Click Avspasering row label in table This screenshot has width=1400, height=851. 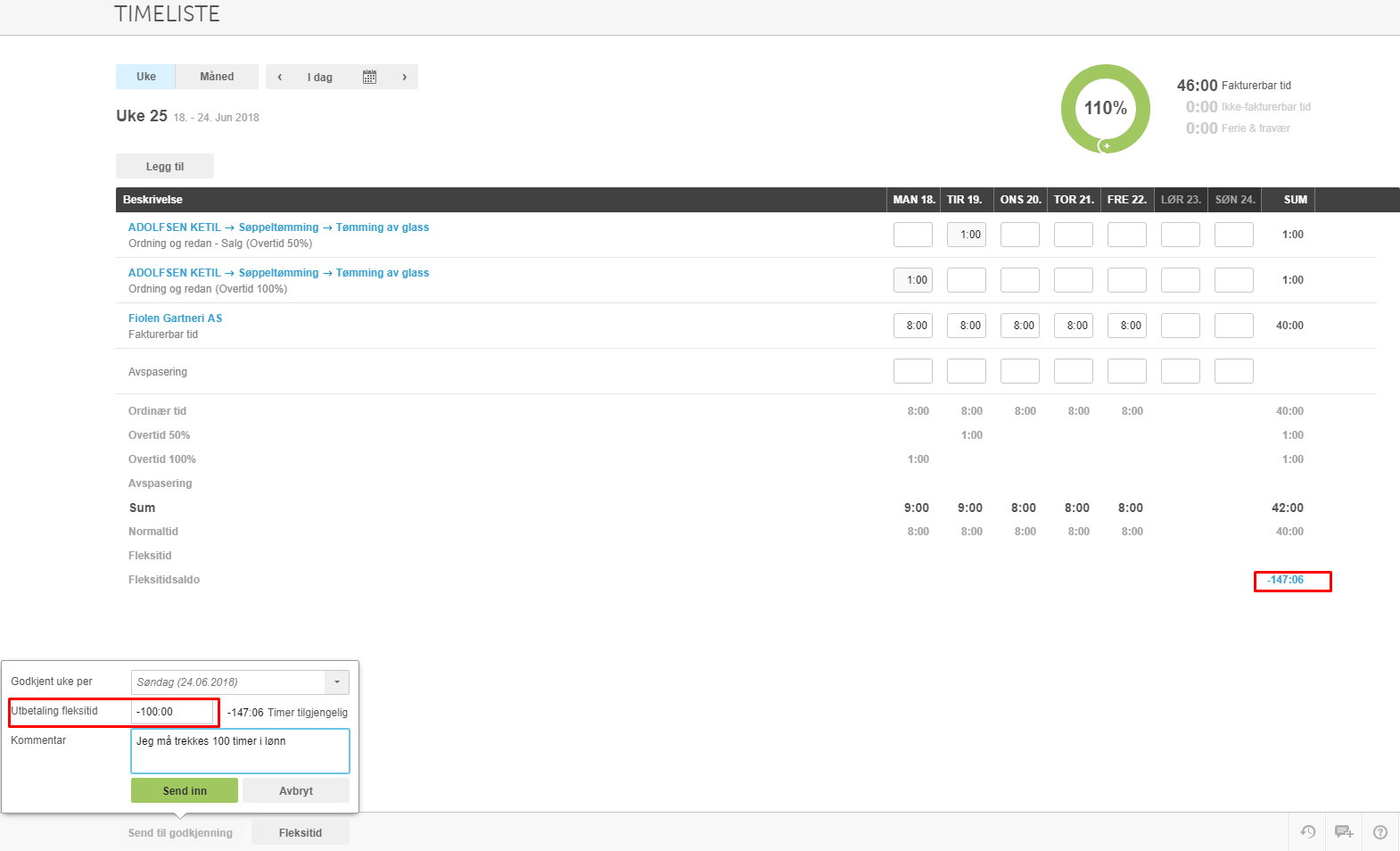click(x=158, y=372)
